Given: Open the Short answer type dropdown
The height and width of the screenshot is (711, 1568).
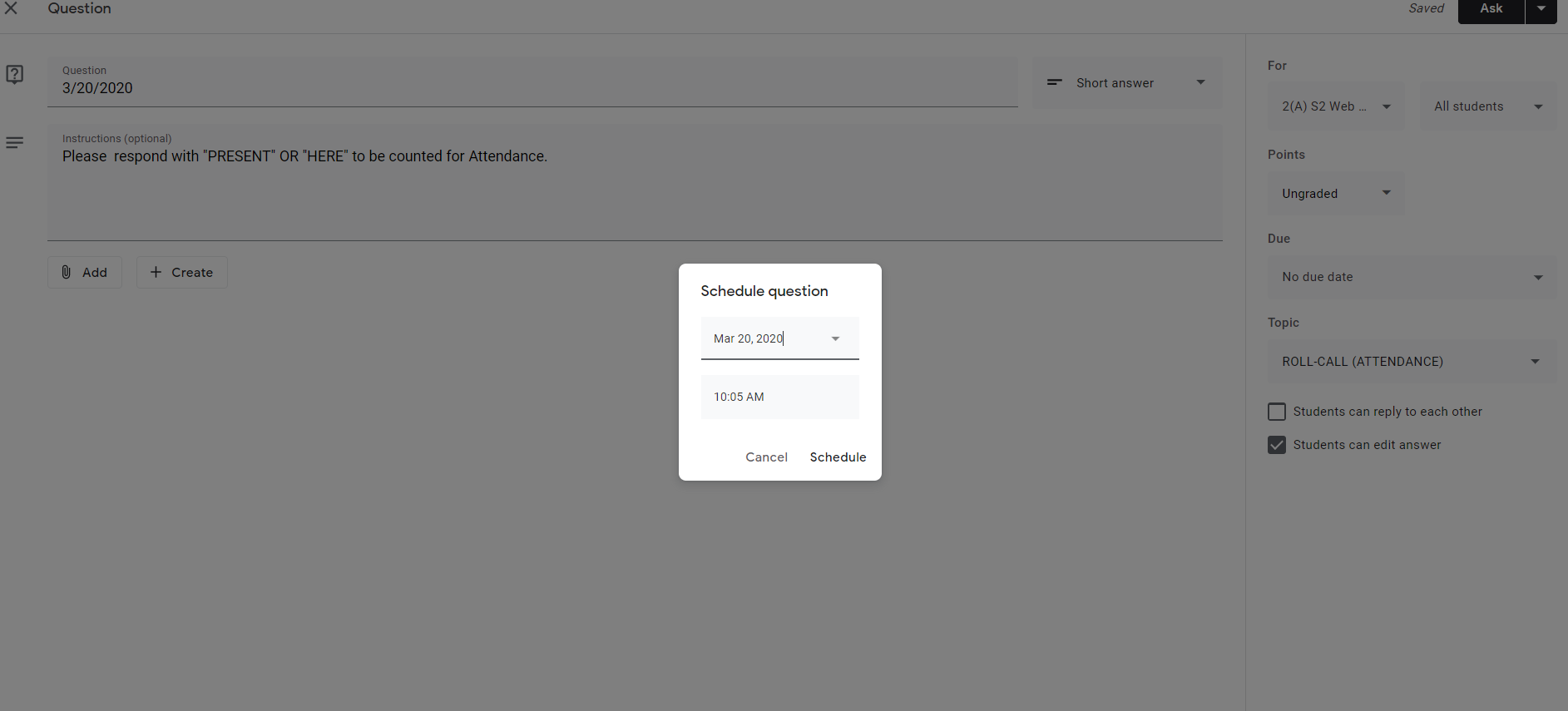Looking at the screenshot, I should (1126, 83).
